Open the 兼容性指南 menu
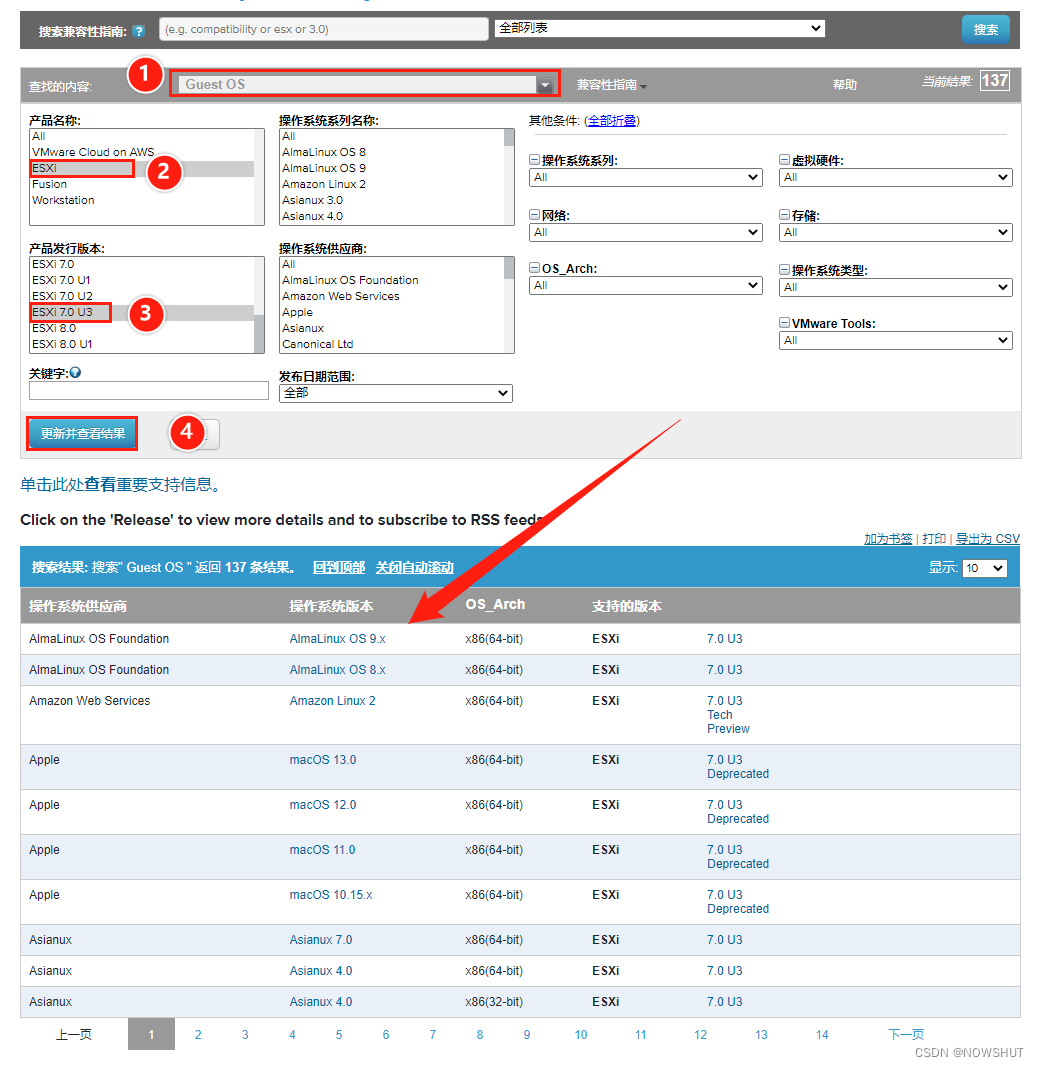This screenshot has width=1039, height=1067. [x=611, y=85]
